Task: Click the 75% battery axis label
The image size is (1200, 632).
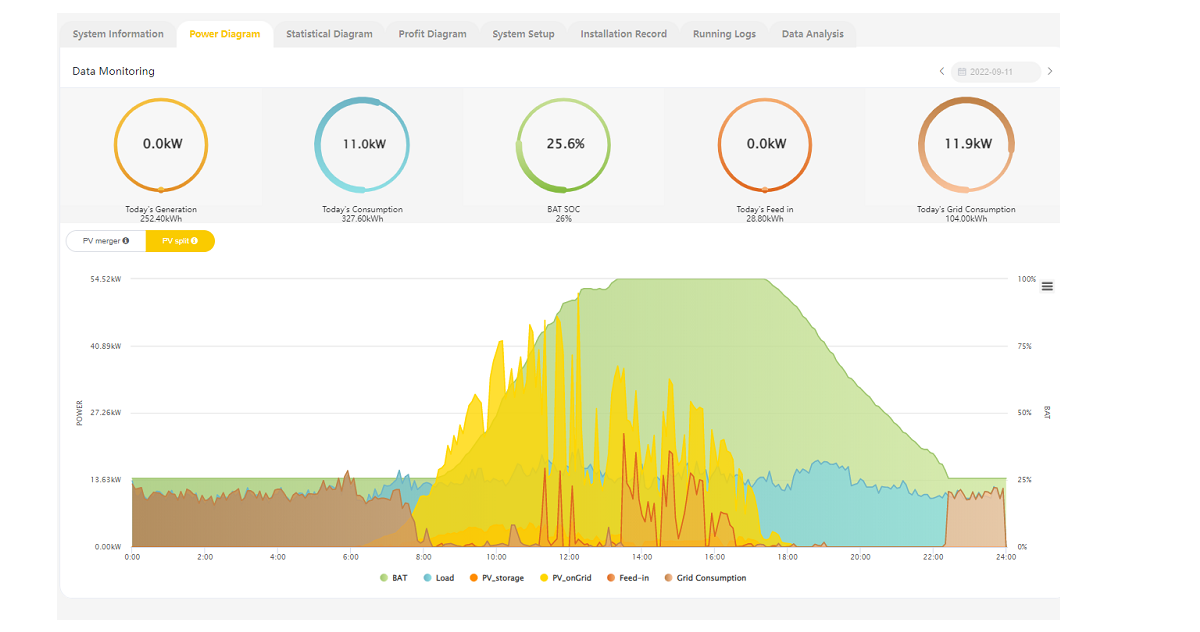Action: coord(1025,346)
